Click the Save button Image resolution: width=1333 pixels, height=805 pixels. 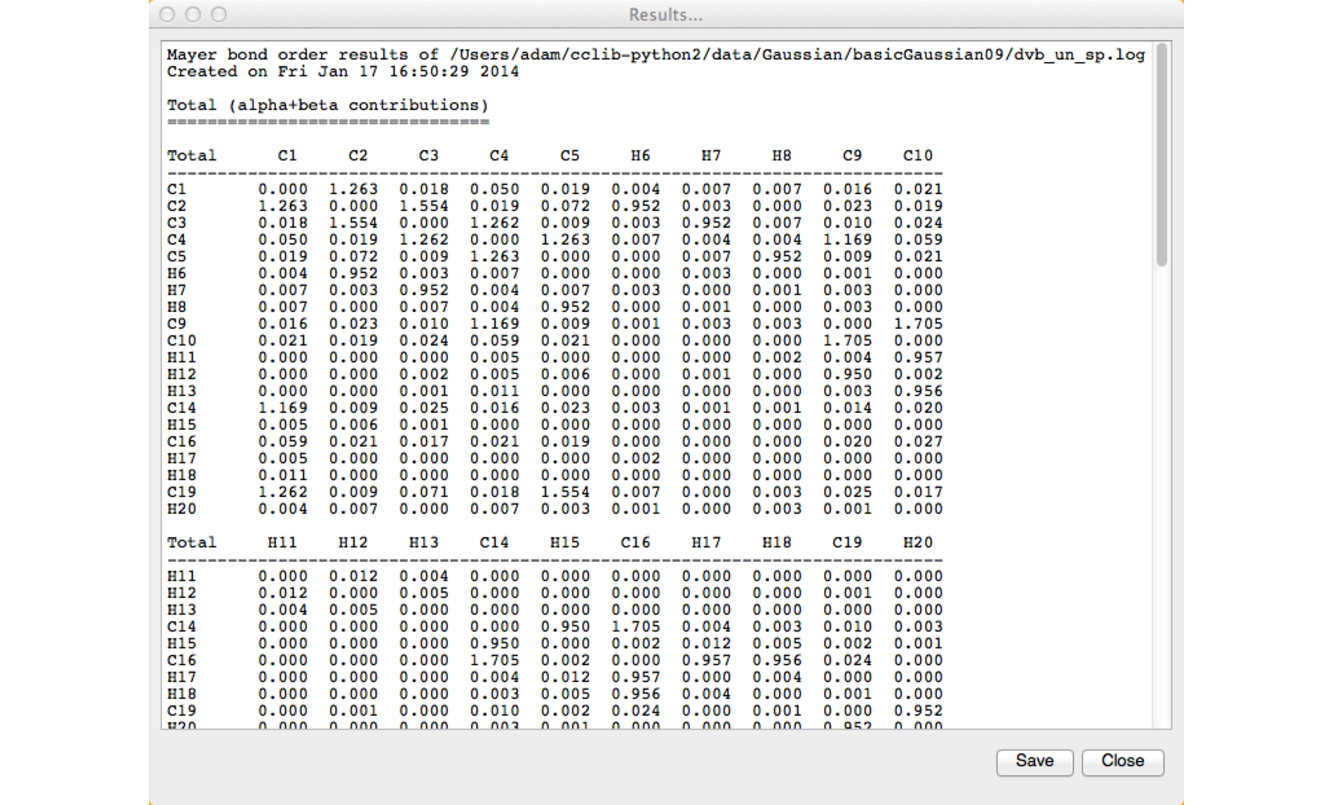pyautogui.click(x=1034, y=762)
